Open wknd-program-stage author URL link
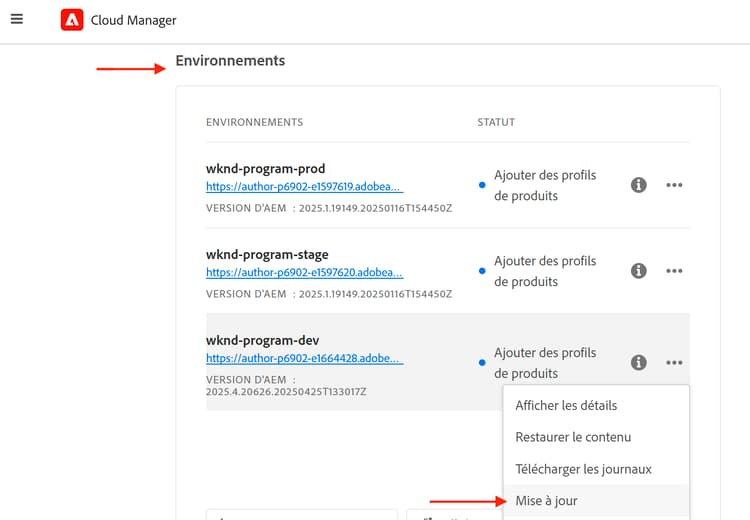The width and height of the screenshot is (750, 520). (305, 272)
